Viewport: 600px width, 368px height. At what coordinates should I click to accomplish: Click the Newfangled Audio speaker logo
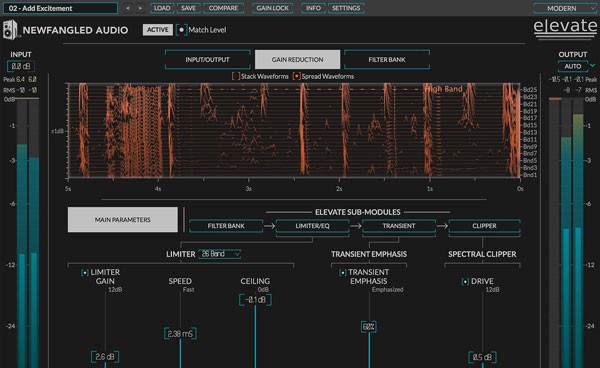[x=10, y=30]
